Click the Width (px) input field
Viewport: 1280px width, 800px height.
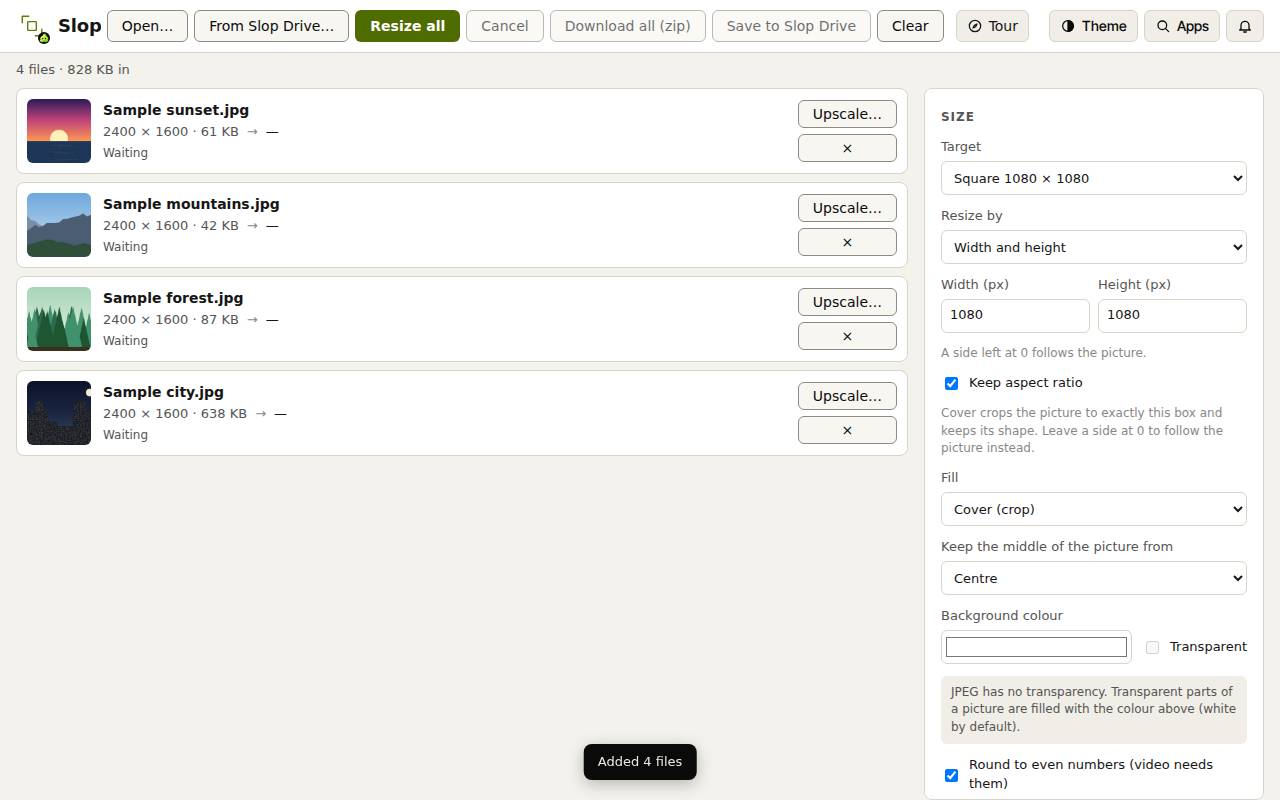1015,315
